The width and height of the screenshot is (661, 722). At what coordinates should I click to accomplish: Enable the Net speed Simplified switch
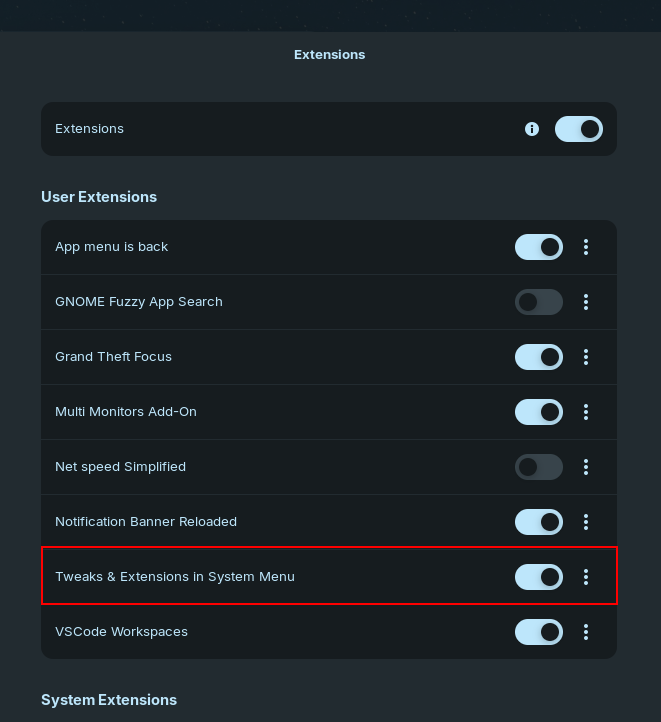tap(538, 467)
